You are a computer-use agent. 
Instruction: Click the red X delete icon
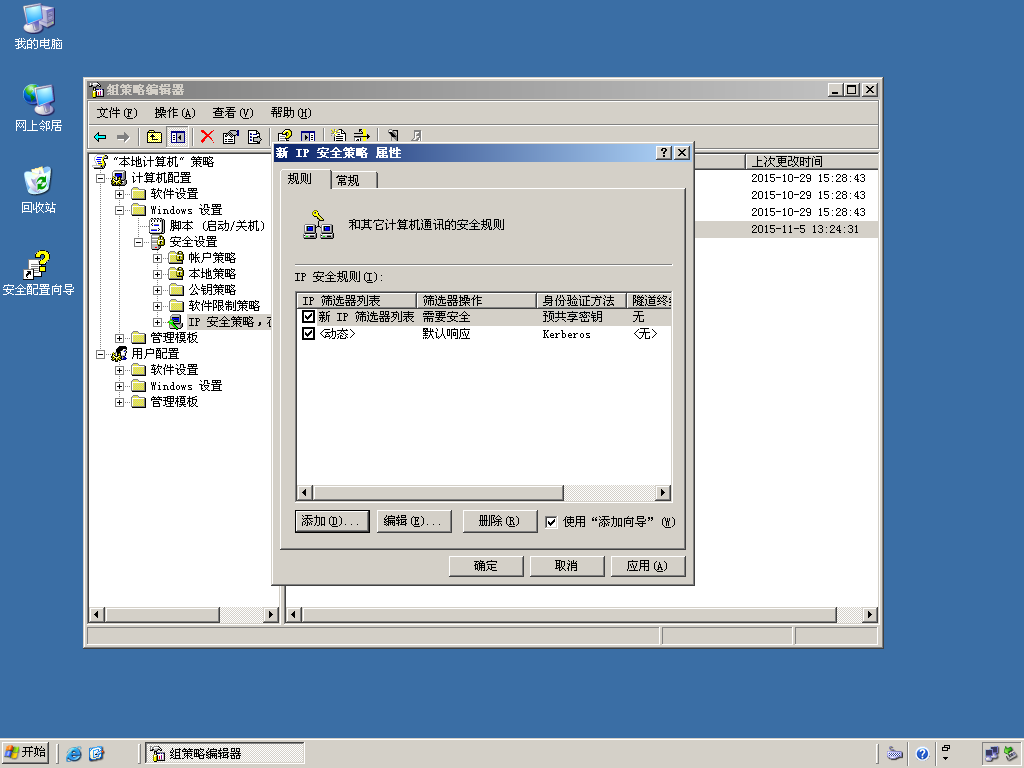tap(207, 136)
